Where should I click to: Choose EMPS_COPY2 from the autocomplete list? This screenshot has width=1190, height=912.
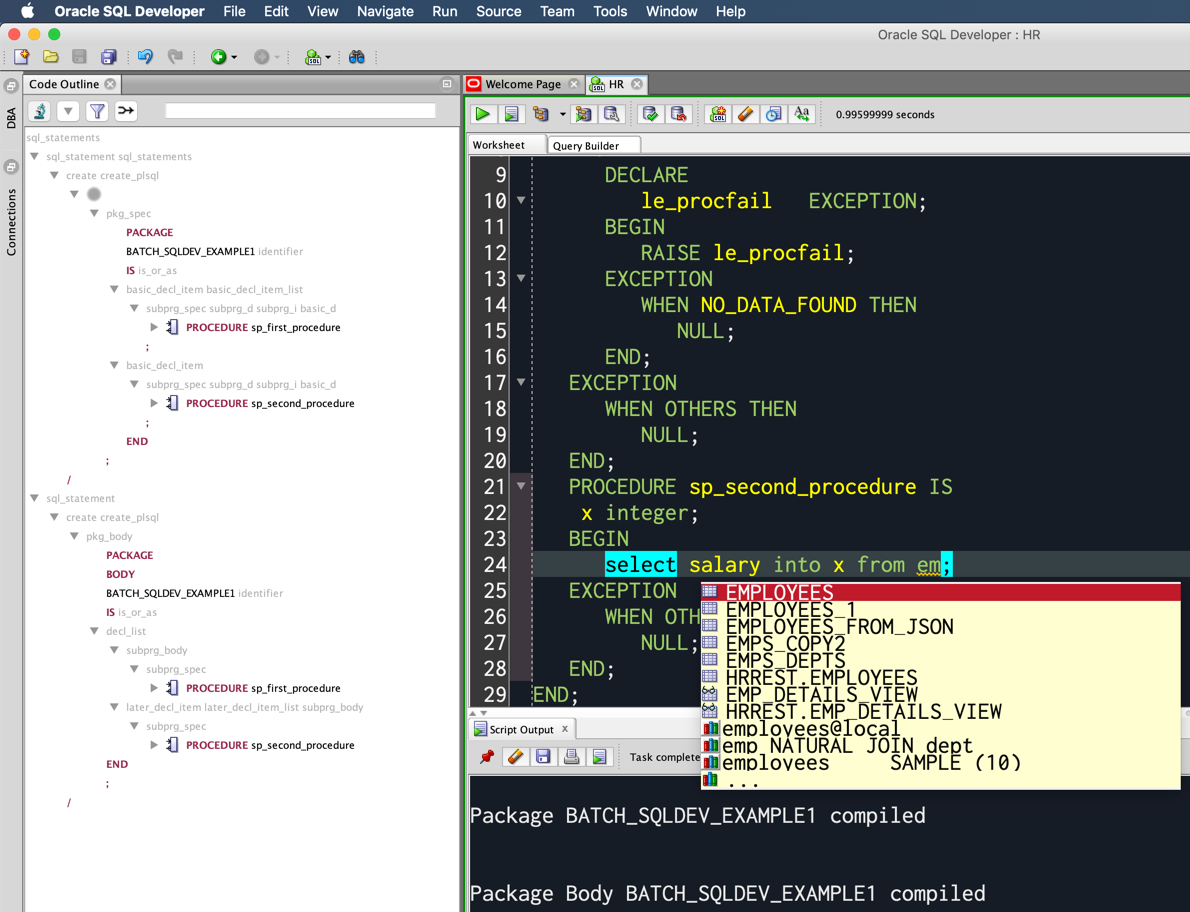tap(940, 643)
